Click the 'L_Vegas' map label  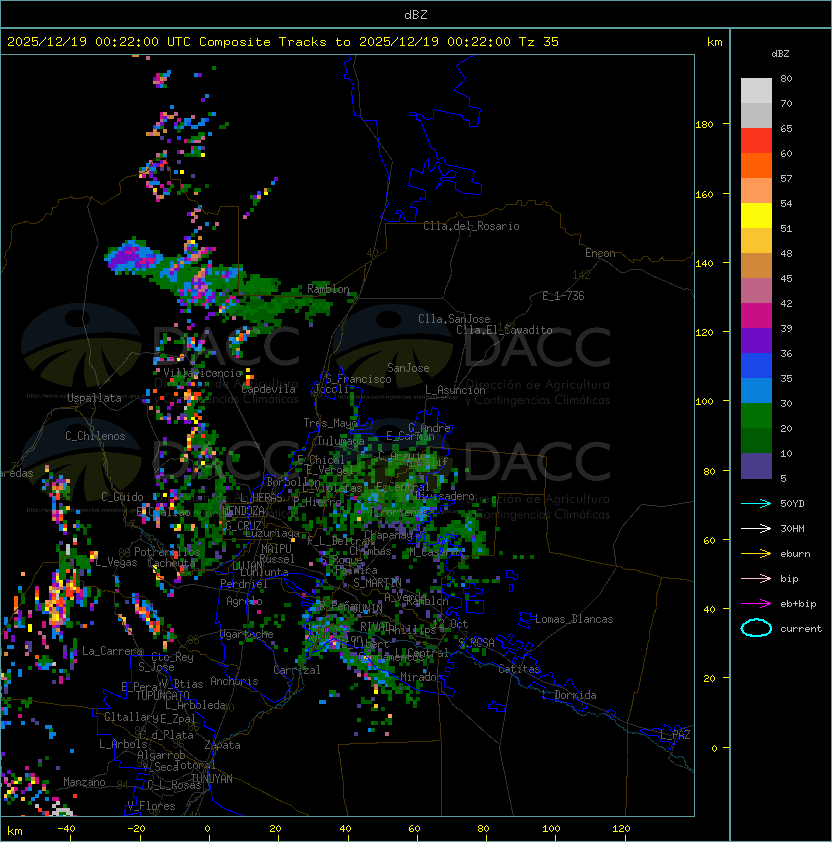click(x=116, y=562)
